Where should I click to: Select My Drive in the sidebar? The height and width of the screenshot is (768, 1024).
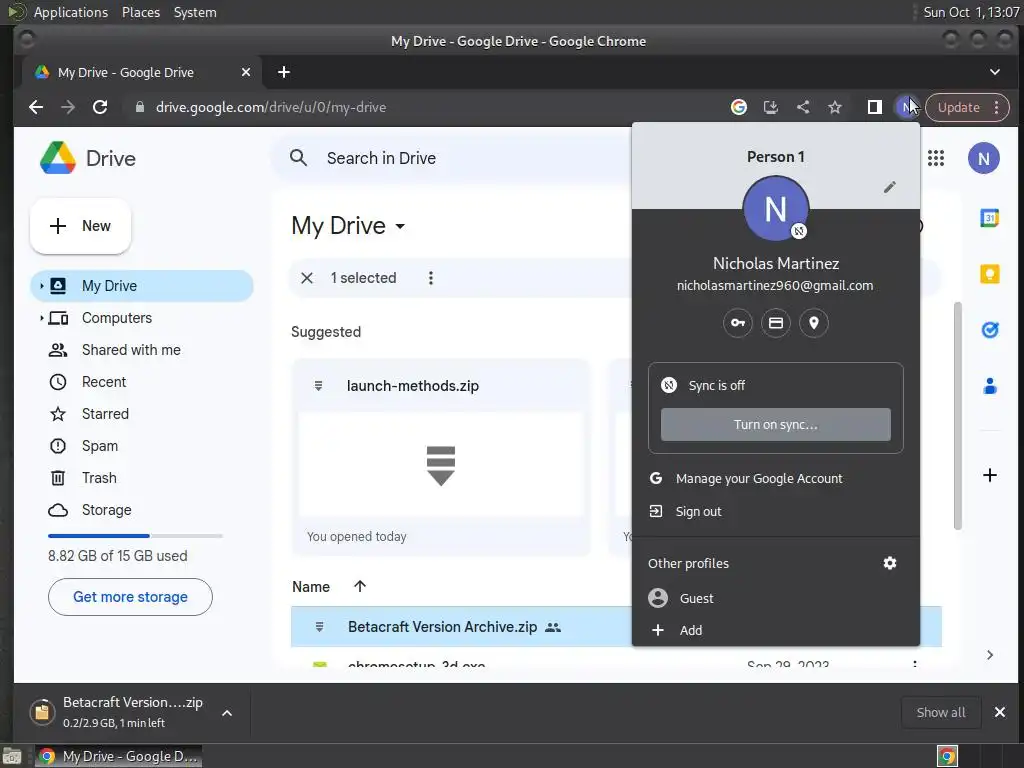pos(142,286)
